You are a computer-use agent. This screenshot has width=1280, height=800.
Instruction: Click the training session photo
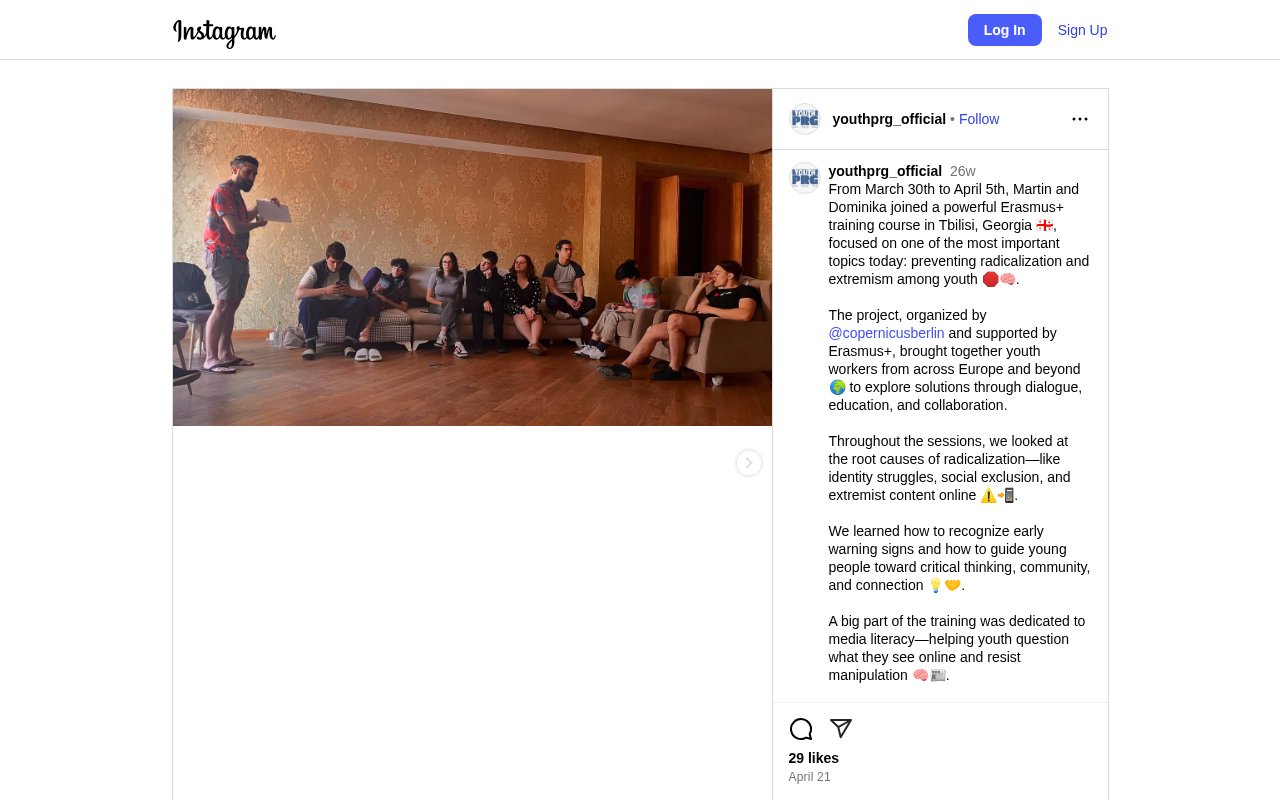coord(472,257)
